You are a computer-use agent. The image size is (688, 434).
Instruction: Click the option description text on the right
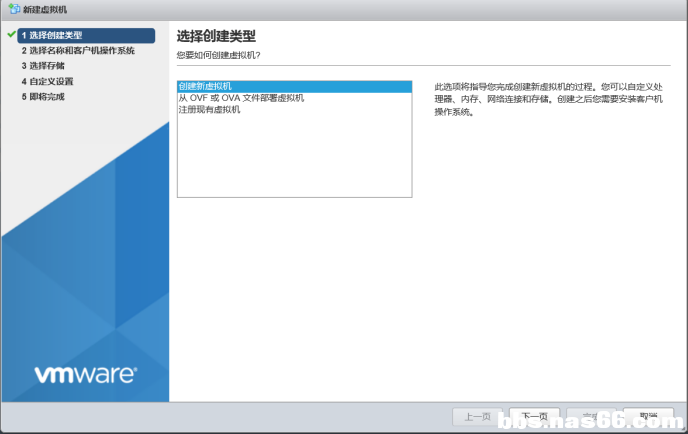pyautogui.click(x=548, y=99)
